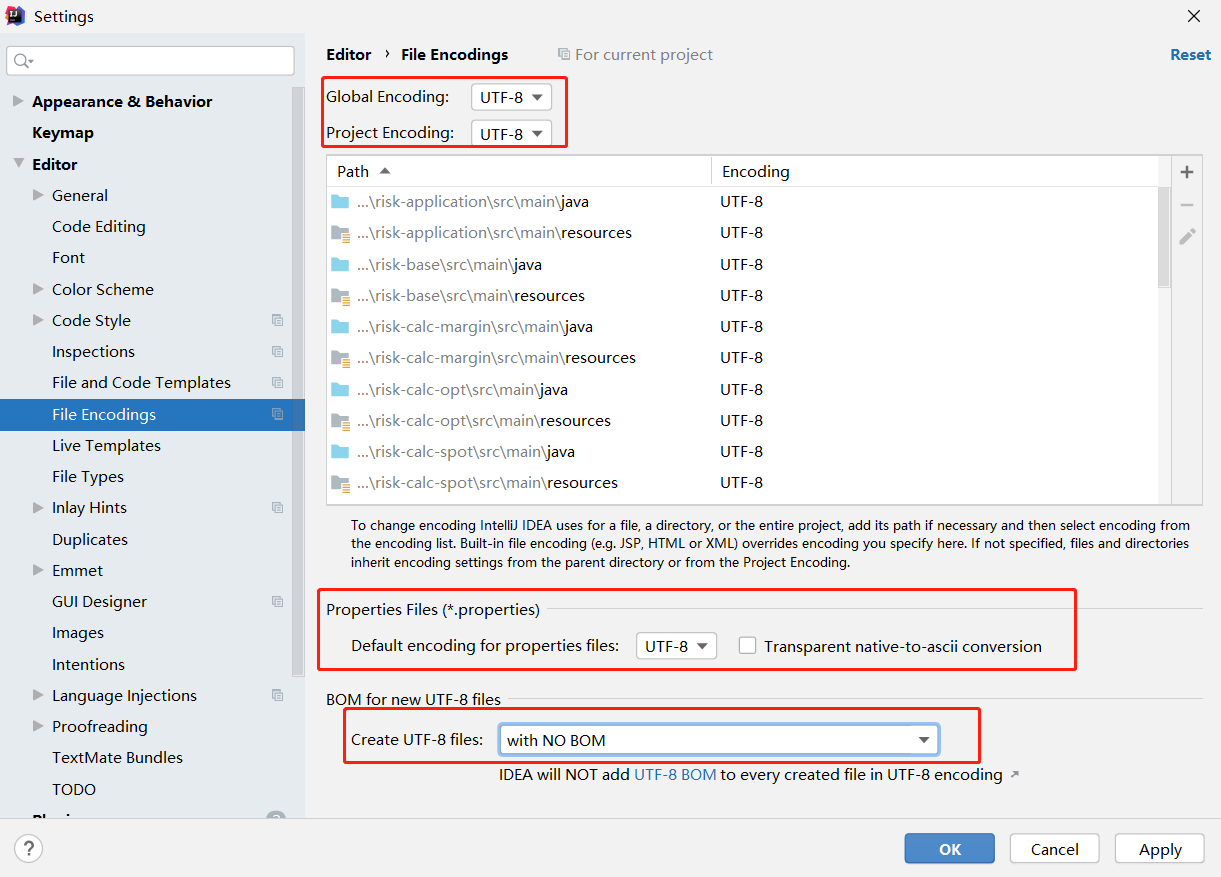Click the project-level icon beside File and Code Templates

(x=277, y=383)
